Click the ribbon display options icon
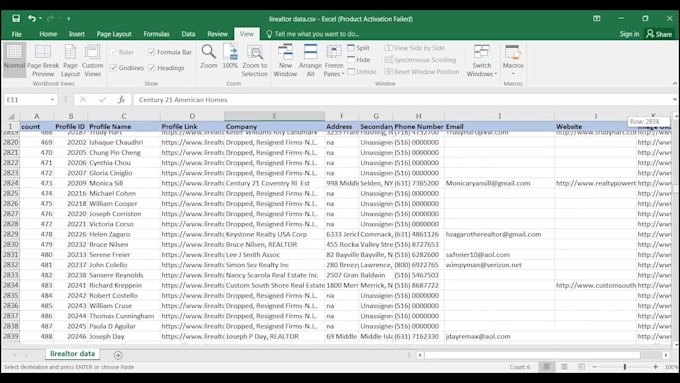This screenshot has height=383, width=680. [x=597, y=19]
